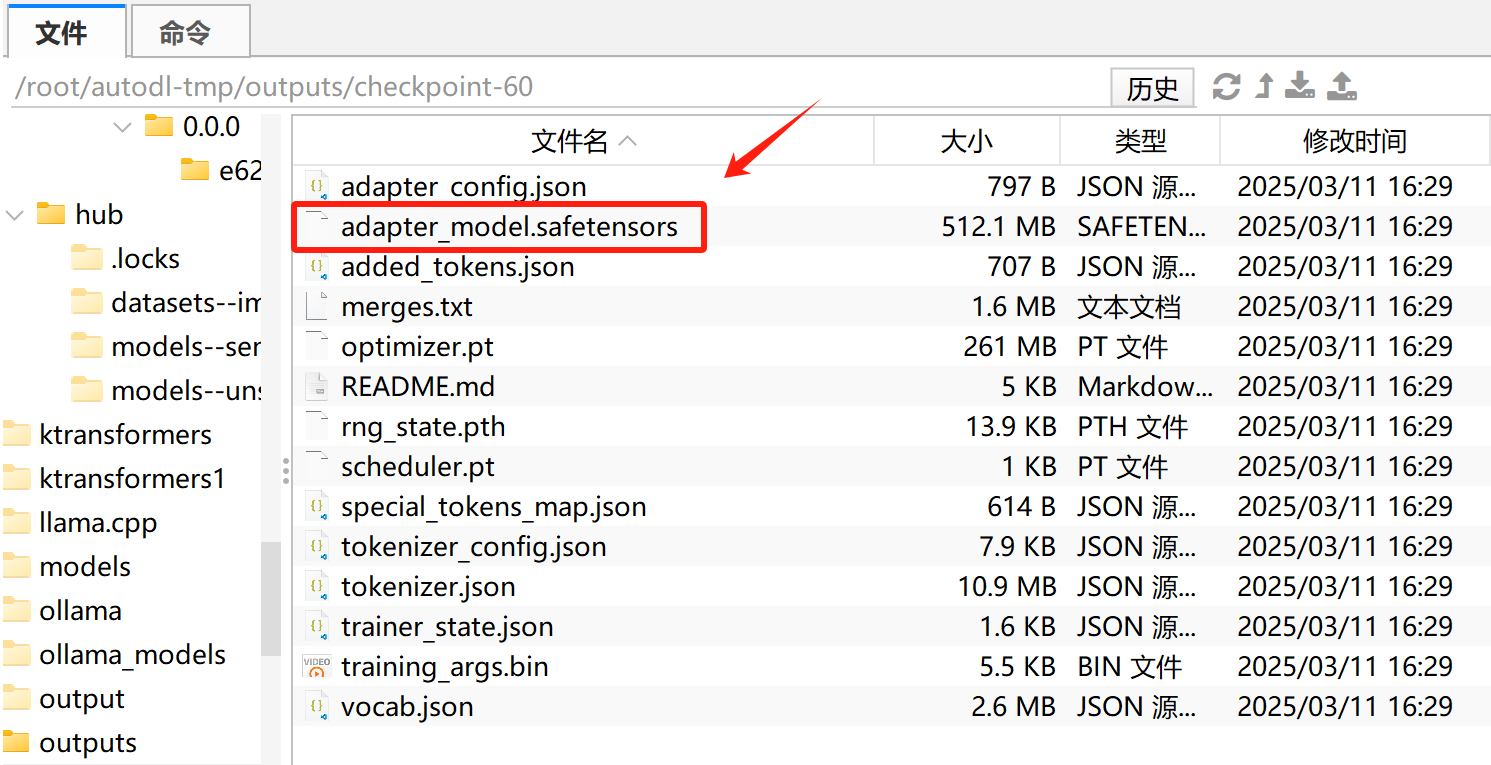This screenshot has height=765, width=1491.
Task: Open the ollama_models folder in tree
Action: pyautogui.click(x=115, y=654)
